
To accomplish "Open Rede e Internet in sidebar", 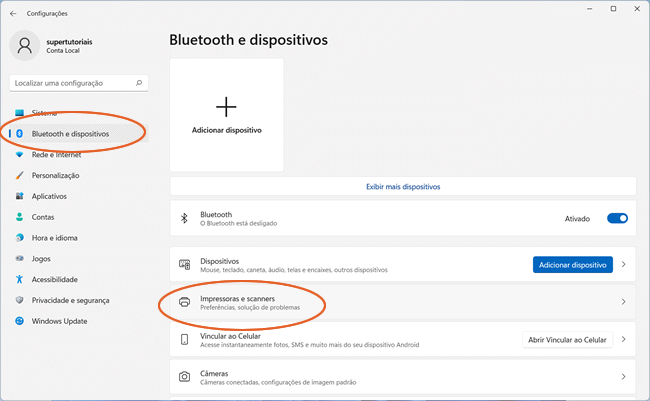I will (56, 154).
